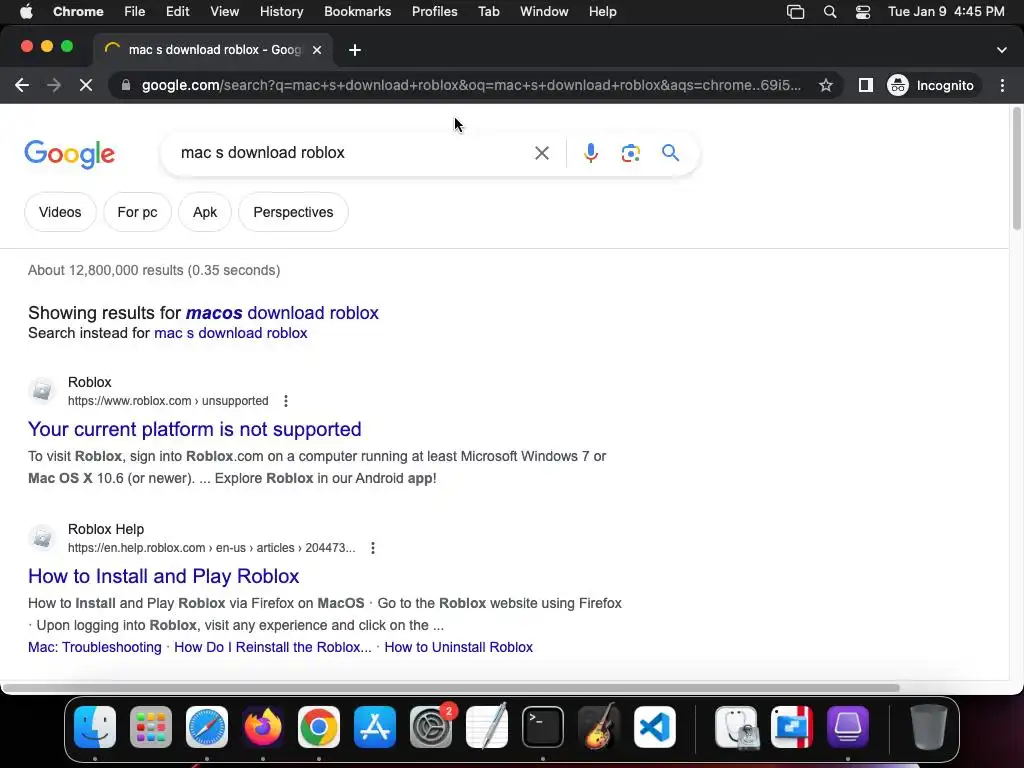1024x768 pixels.
Task: Open 'How to Install and Play Roblox' result
Action: tap(163, 576)
